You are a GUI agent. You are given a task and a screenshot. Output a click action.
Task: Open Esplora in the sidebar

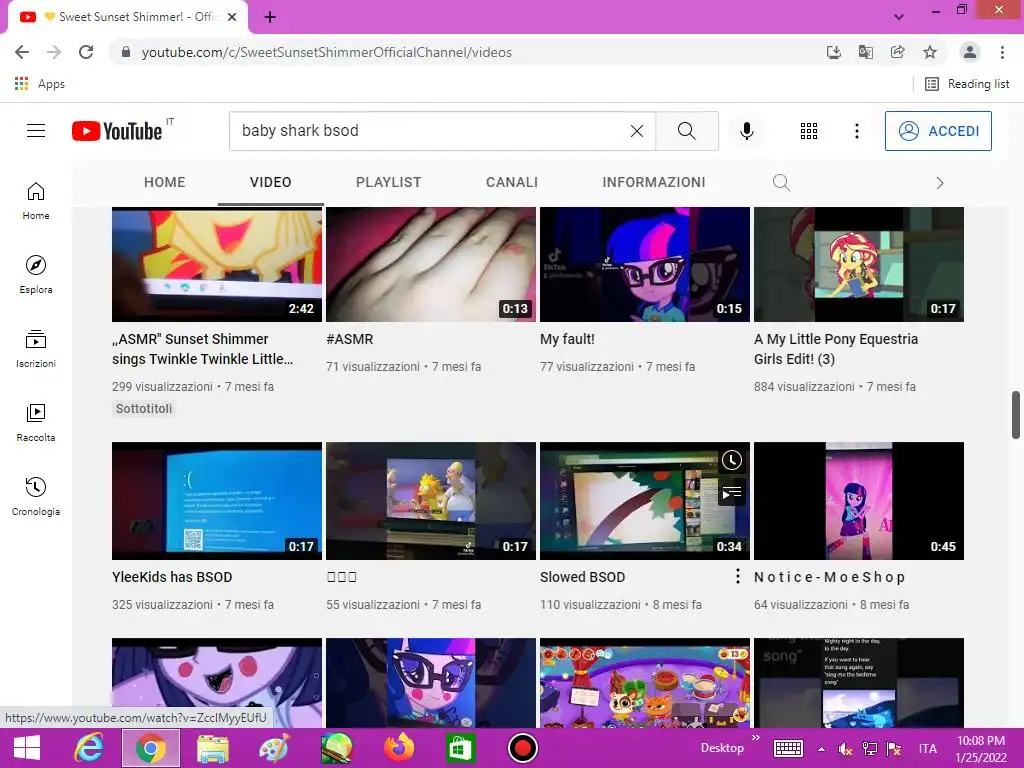point(36,274)
